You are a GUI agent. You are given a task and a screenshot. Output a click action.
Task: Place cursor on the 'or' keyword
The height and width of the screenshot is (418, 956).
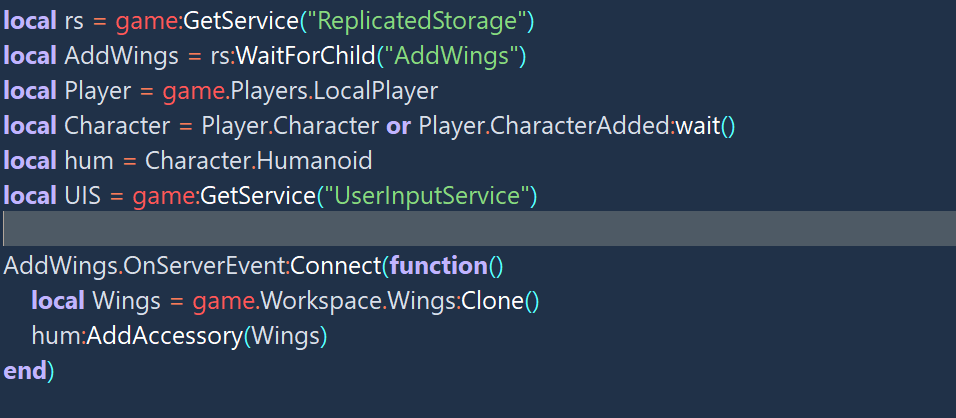point(398,127)
